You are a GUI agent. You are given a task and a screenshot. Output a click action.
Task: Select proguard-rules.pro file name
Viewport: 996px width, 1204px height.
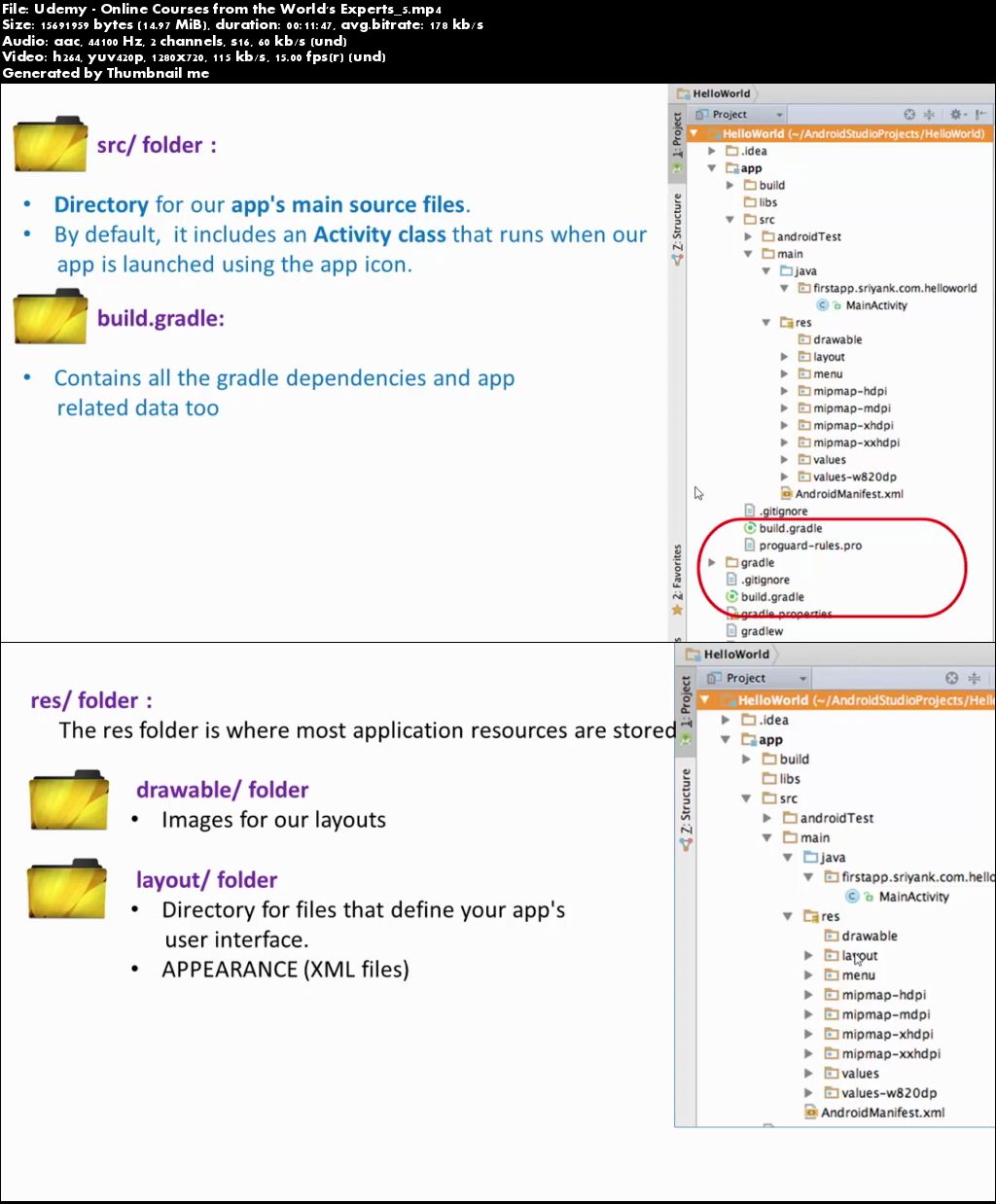pyautogui.click(x=810, y=546)
